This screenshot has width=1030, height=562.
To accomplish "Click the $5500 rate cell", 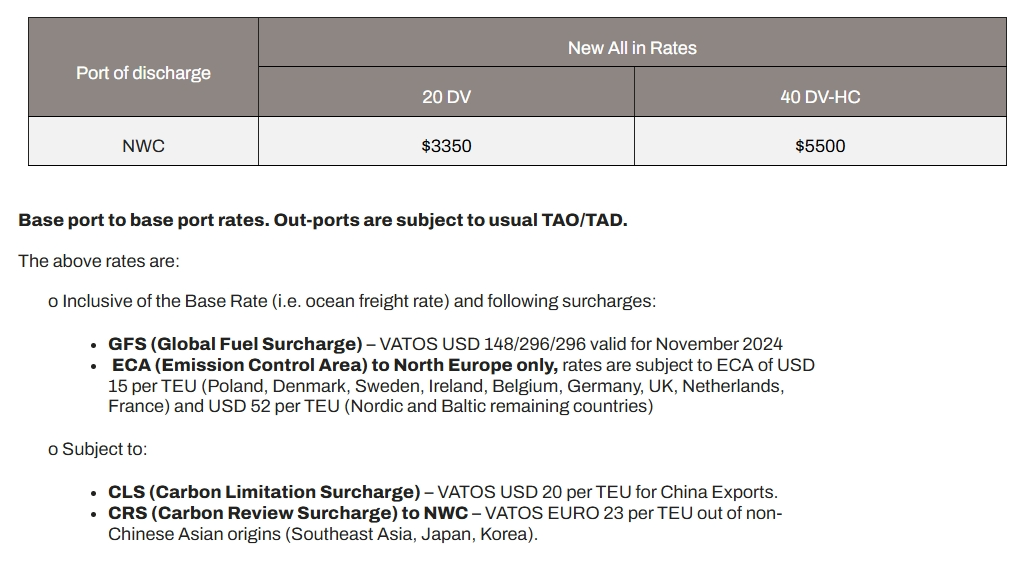I will click(820, 146).
